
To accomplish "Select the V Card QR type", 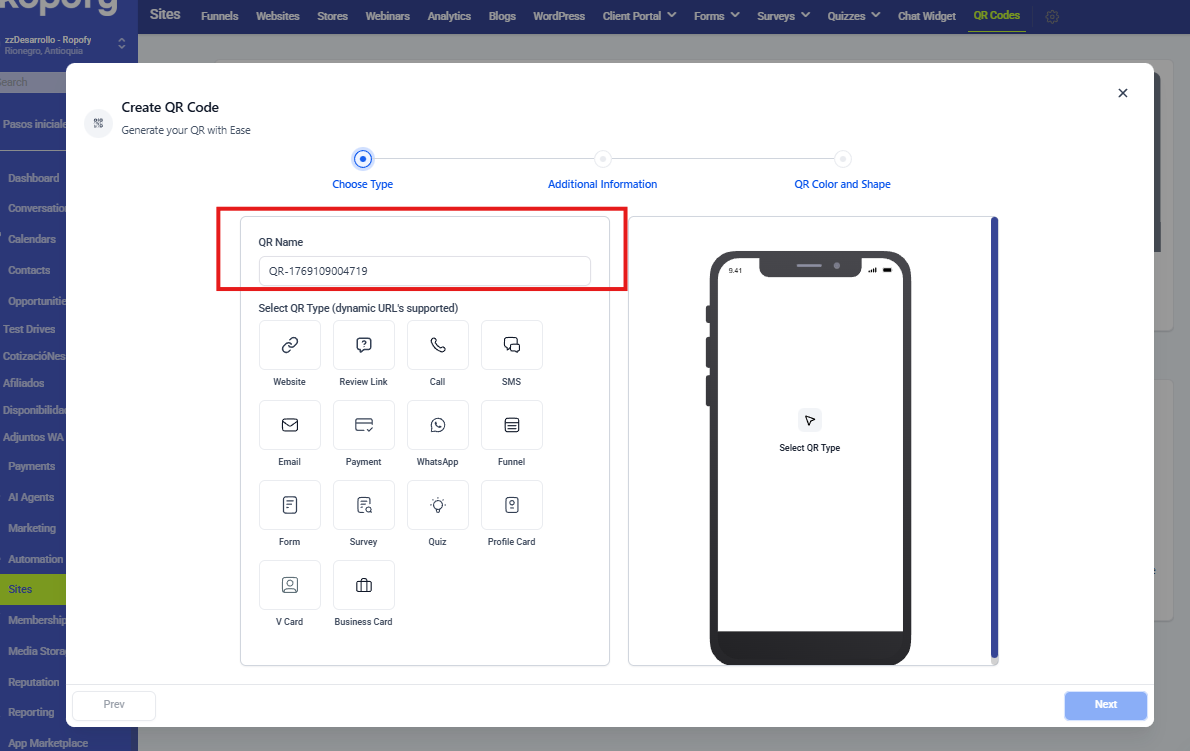I will pos(290,585).
